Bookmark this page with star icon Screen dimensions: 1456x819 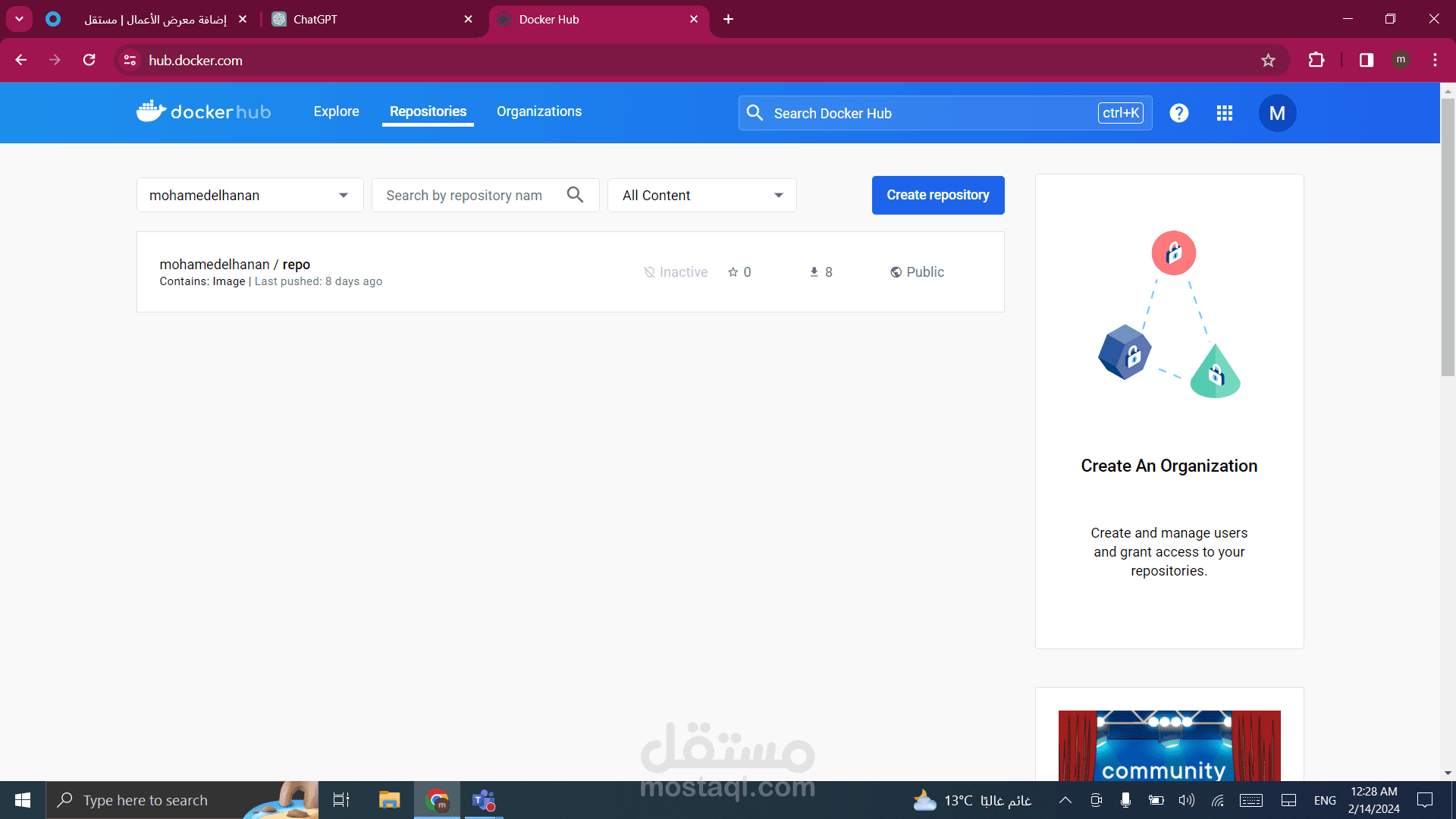(1269, 60)
